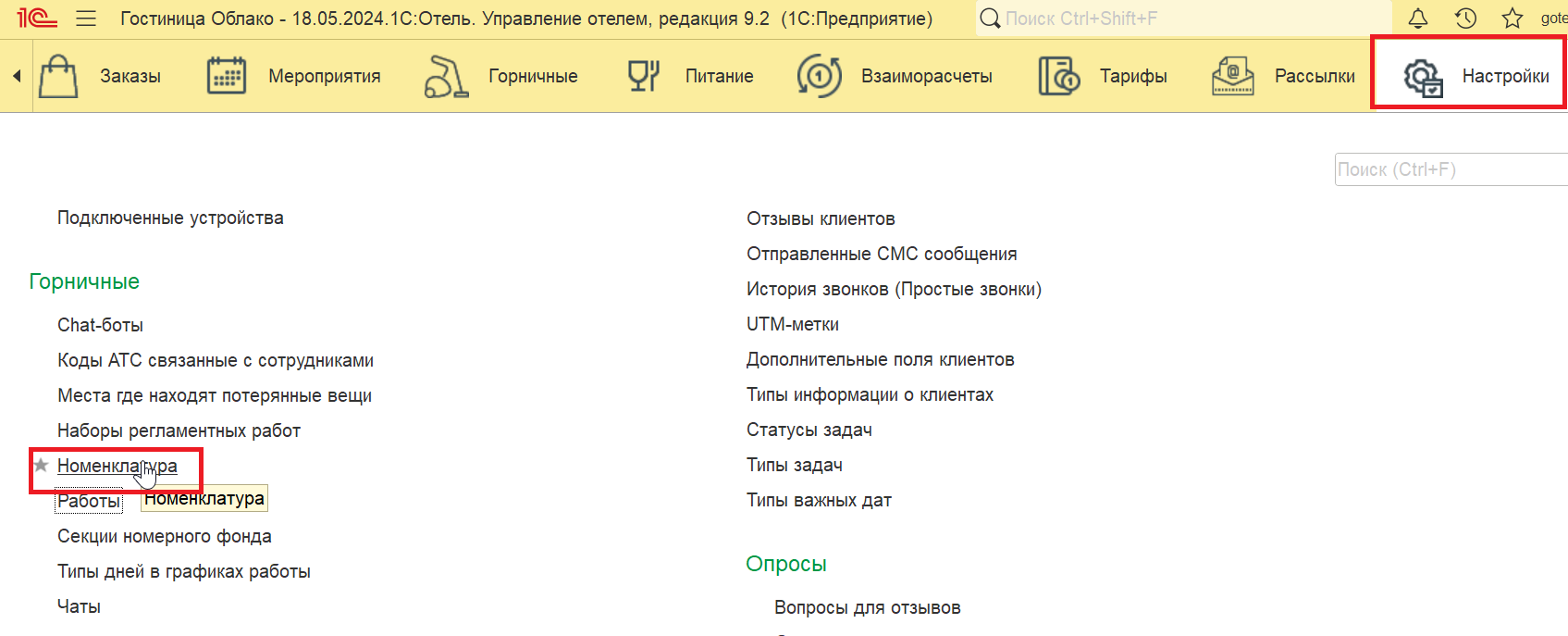The height and width of the screenshot is (636, 1568).
Task: Open Отправленные СМС сообщения link
Action: (x=882, y=254)
